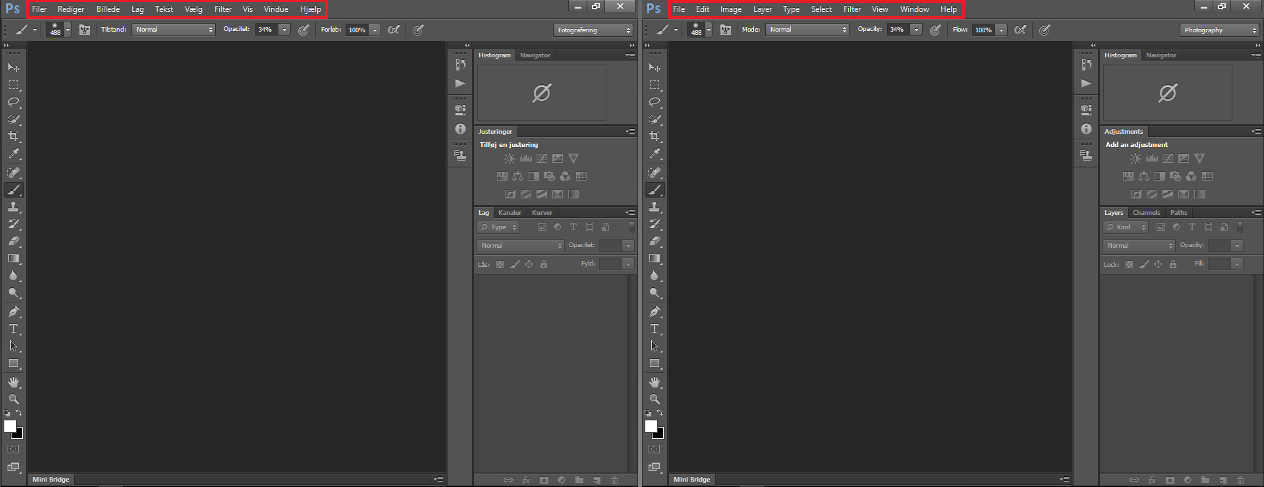Toggle pixel layer filter in the Lag panel
The image size is (1264, 487).
tap(541, 227)
